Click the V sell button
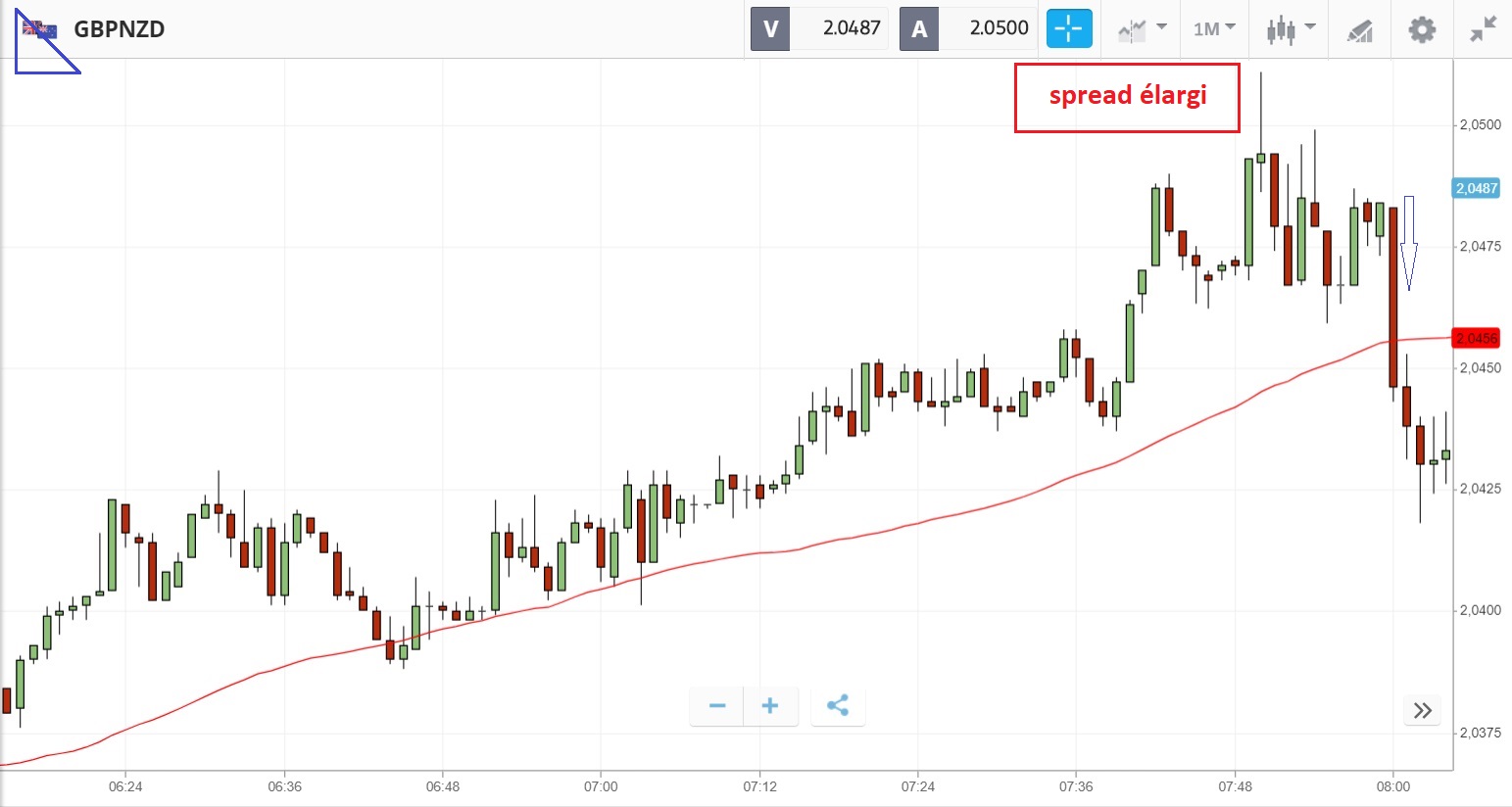The width and height of the screenshot is (1512, 807). pyautogui.click(x=770, y=29)
